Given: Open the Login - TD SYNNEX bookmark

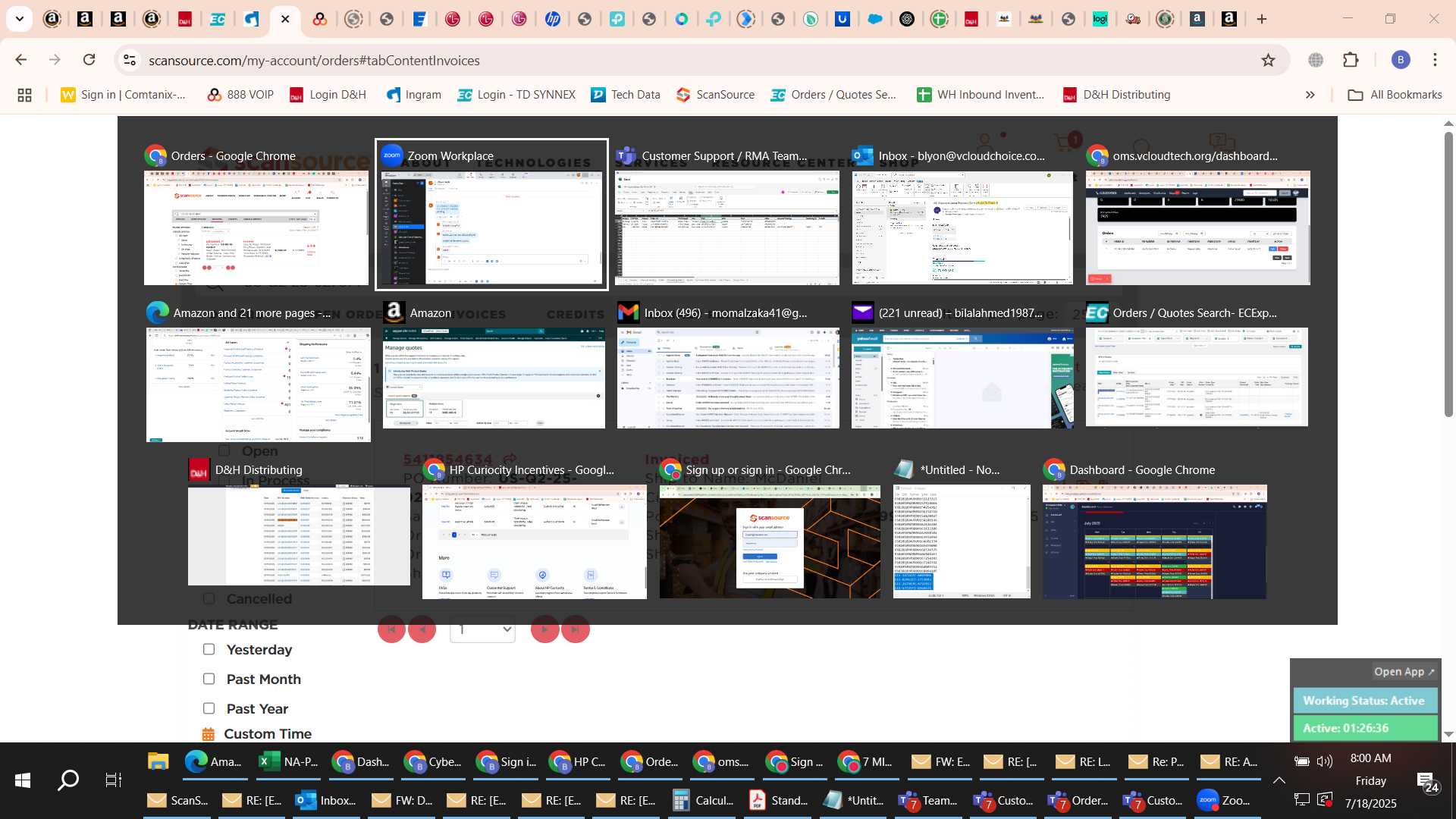Looking at the screenshot, I should [x=516, y=95].
